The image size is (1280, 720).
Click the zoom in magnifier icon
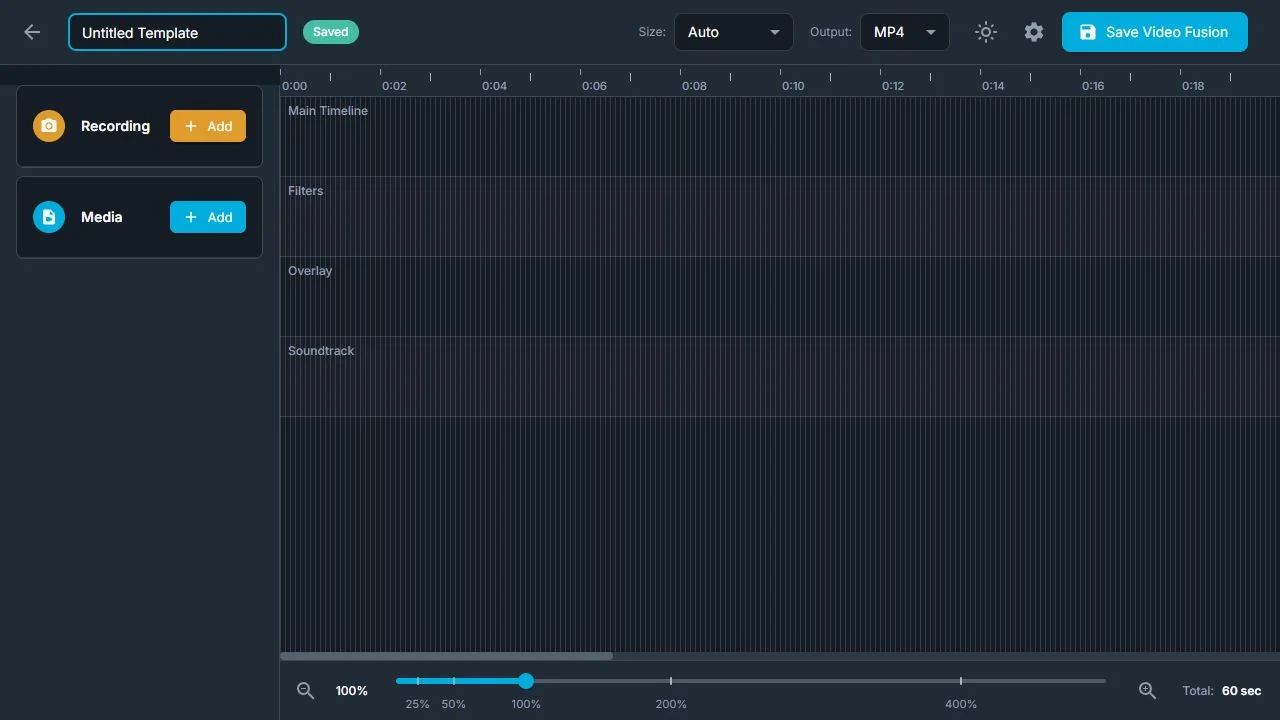pyautogui.click(x=1148, y=690)
